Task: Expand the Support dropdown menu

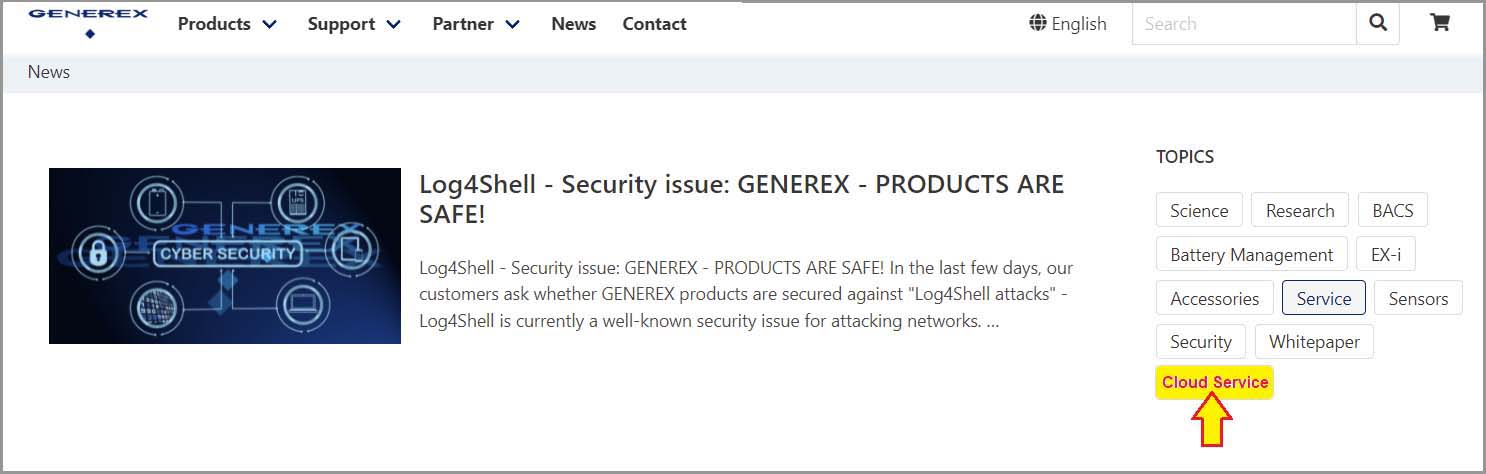Action: click(x=354, y=24)
